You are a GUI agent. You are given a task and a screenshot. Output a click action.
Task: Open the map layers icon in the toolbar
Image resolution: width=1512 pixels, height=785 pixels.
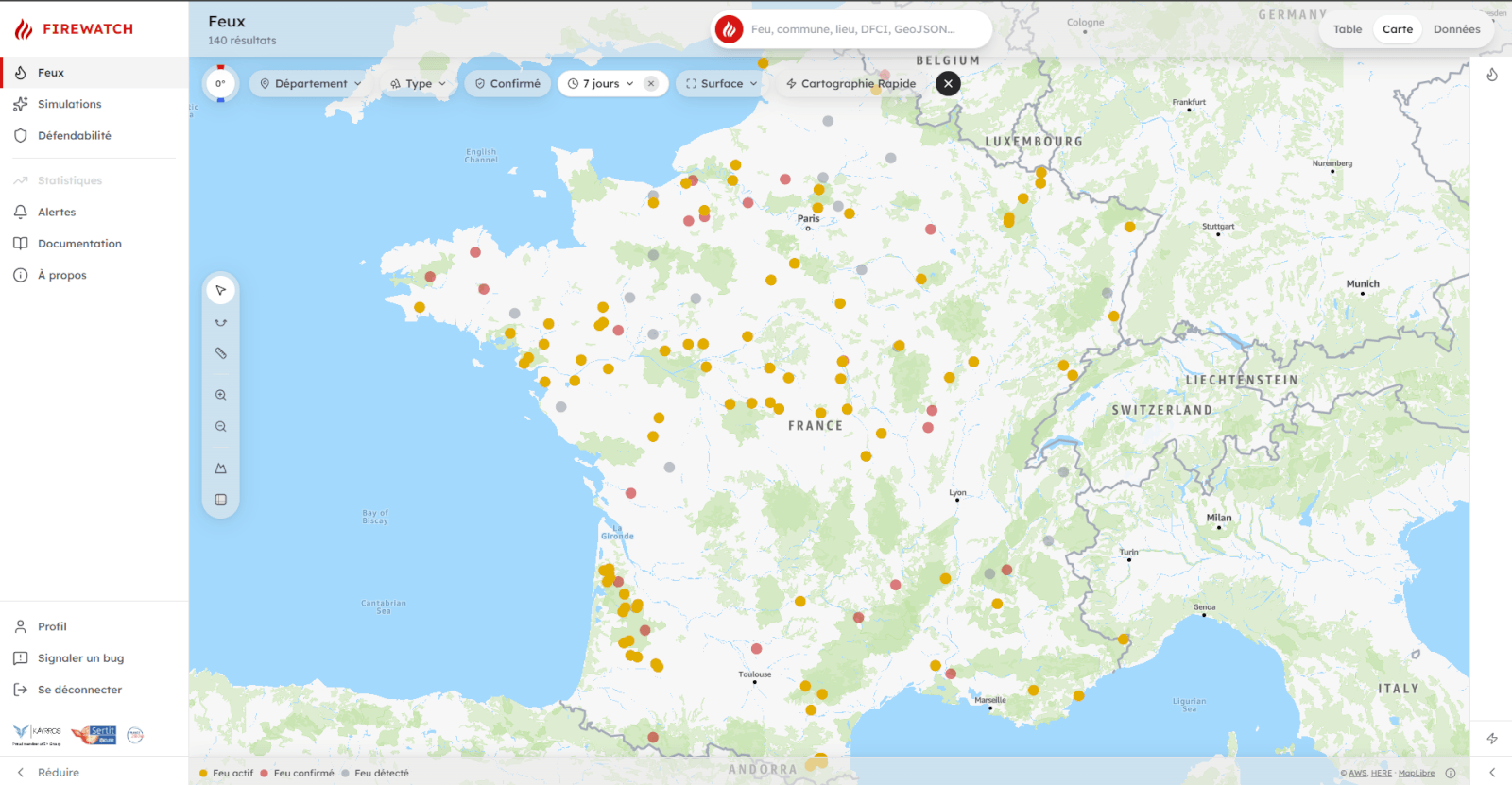coord(220,500)
